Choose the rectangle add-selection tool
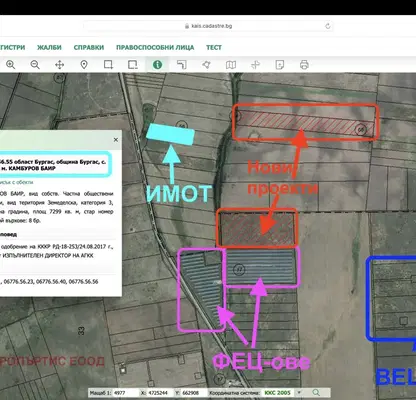Image resolution: width=416 pixels, height=400 pixels. coord(108,65)
